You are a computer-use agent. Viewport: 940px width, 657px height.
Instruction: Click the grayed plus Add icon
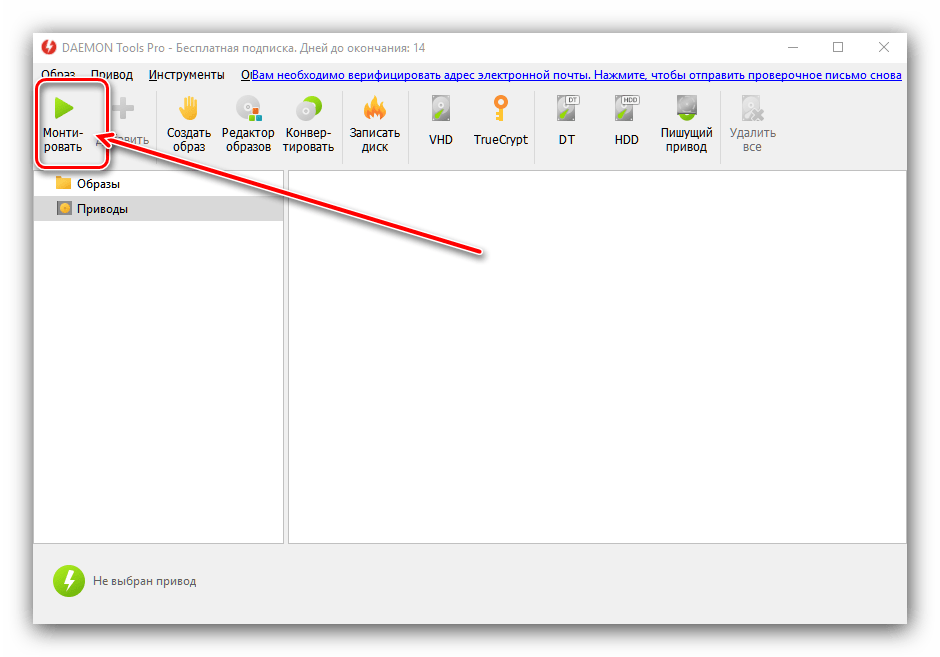[123, 109]
